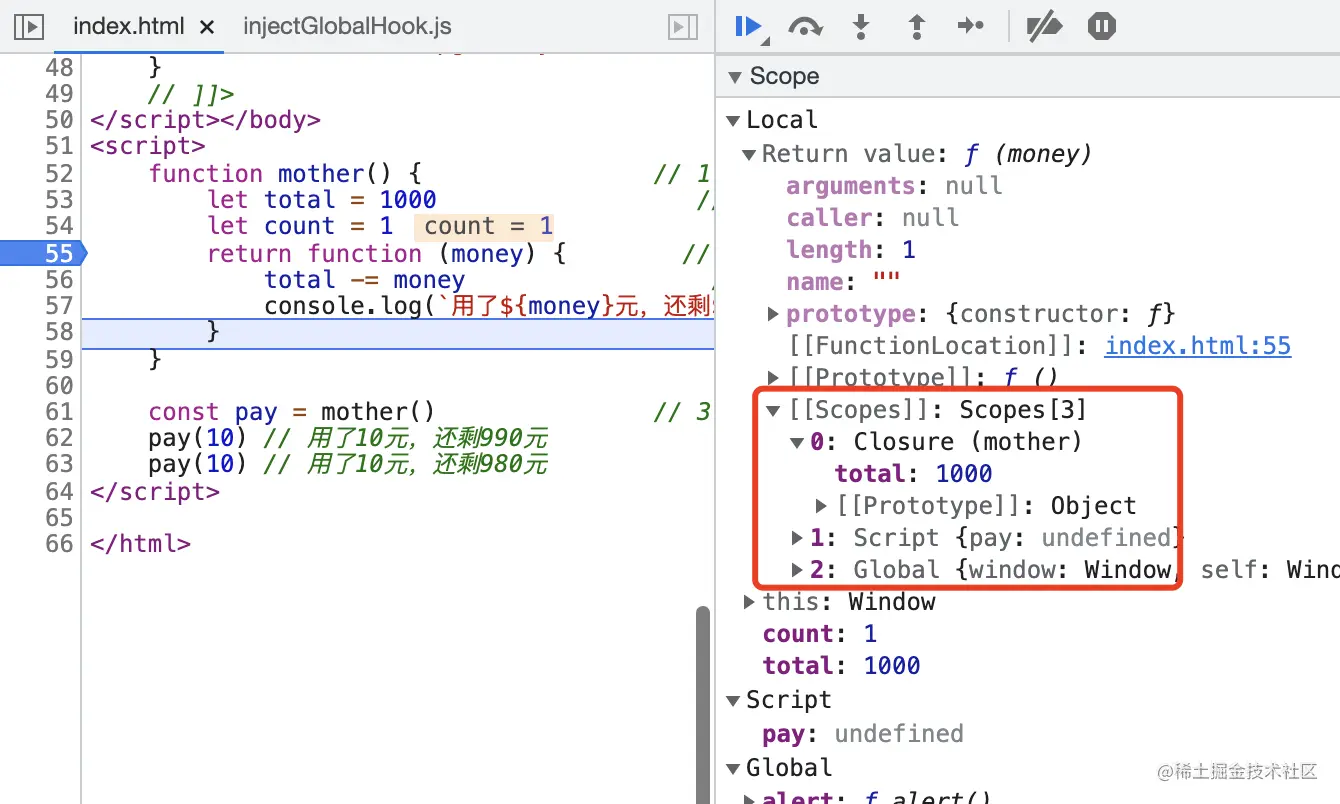Expand the prototype: {constructor: f} entry
Screen dimensions: 1340x804
click(773, 314)
